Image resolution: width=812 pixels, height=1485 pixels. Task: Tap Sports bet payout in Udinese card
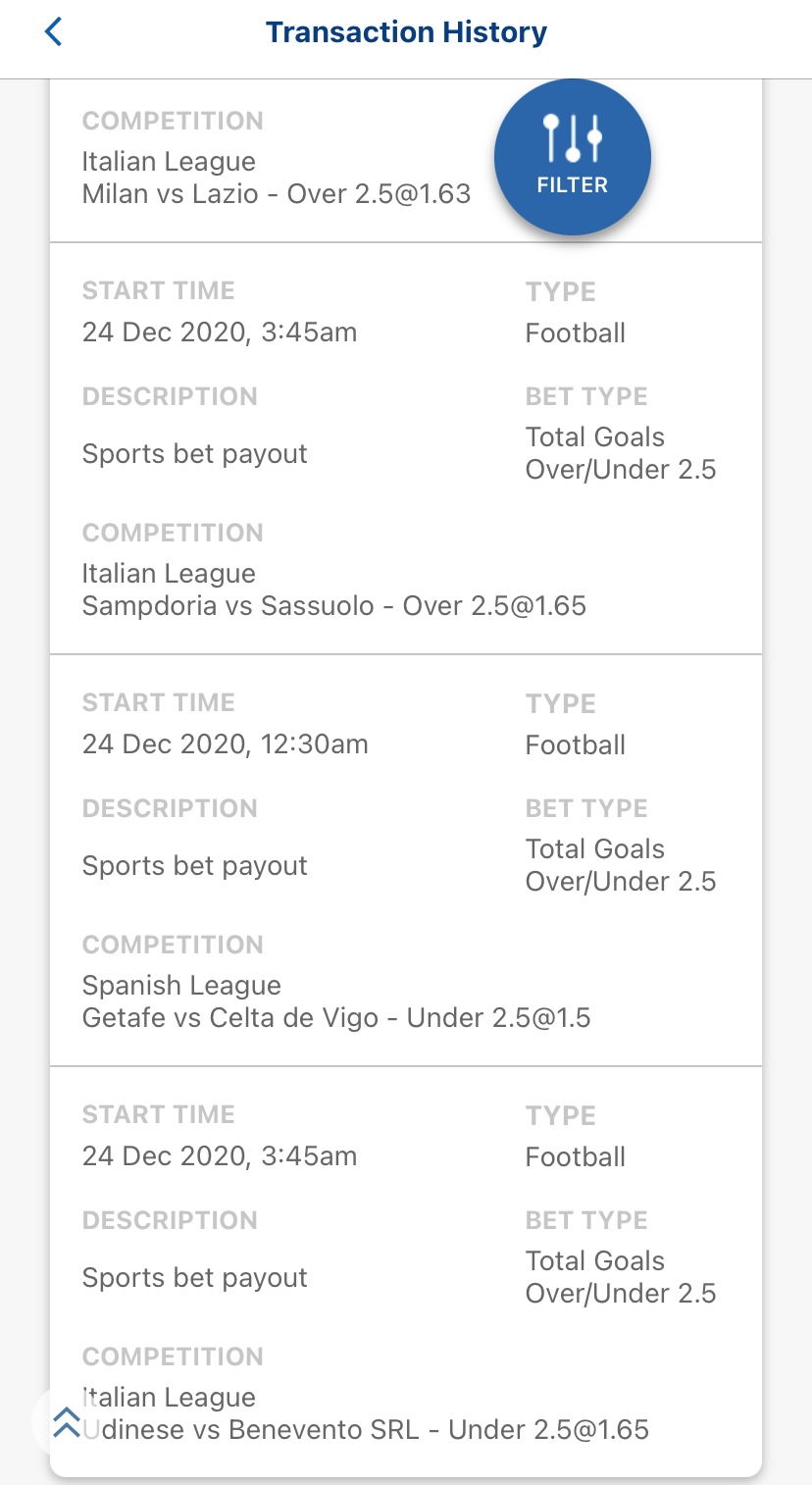[195, 1278]
